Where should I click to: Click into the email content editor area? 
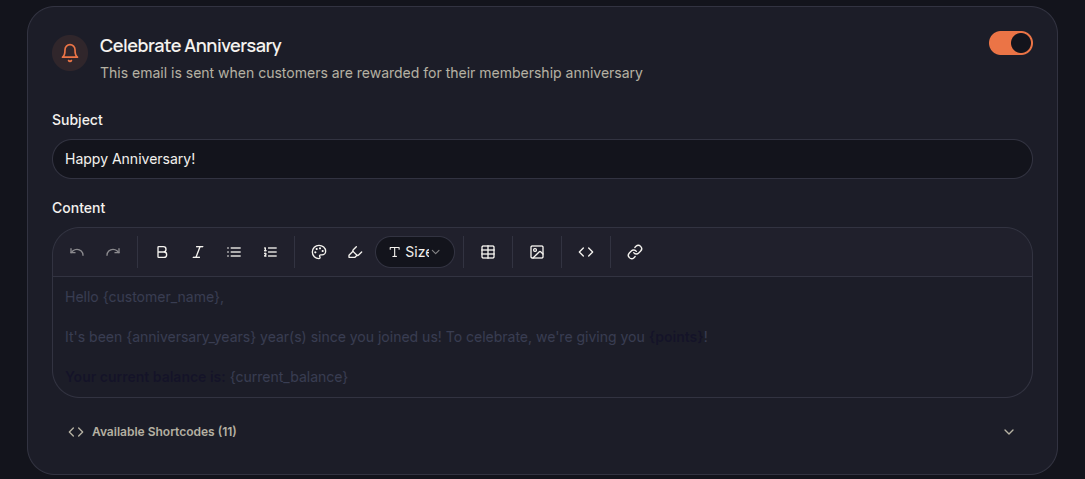point(542,337)
